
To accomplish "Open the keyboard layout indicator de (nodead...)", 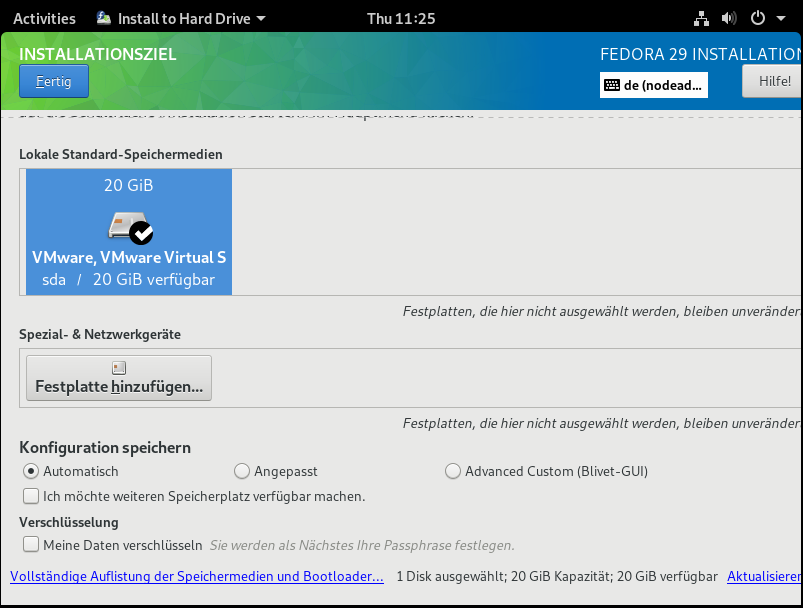I will 654,85.
